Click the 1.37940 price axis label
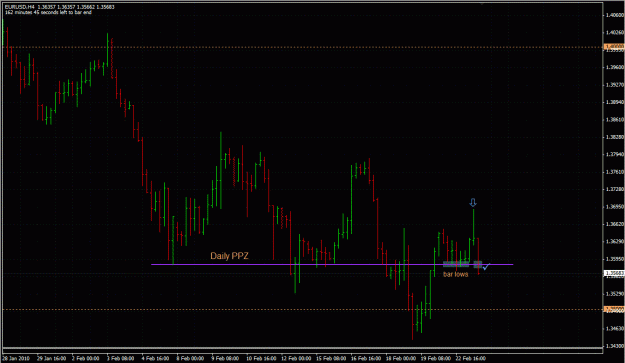 pyautogui.click(x=615, y=155)
